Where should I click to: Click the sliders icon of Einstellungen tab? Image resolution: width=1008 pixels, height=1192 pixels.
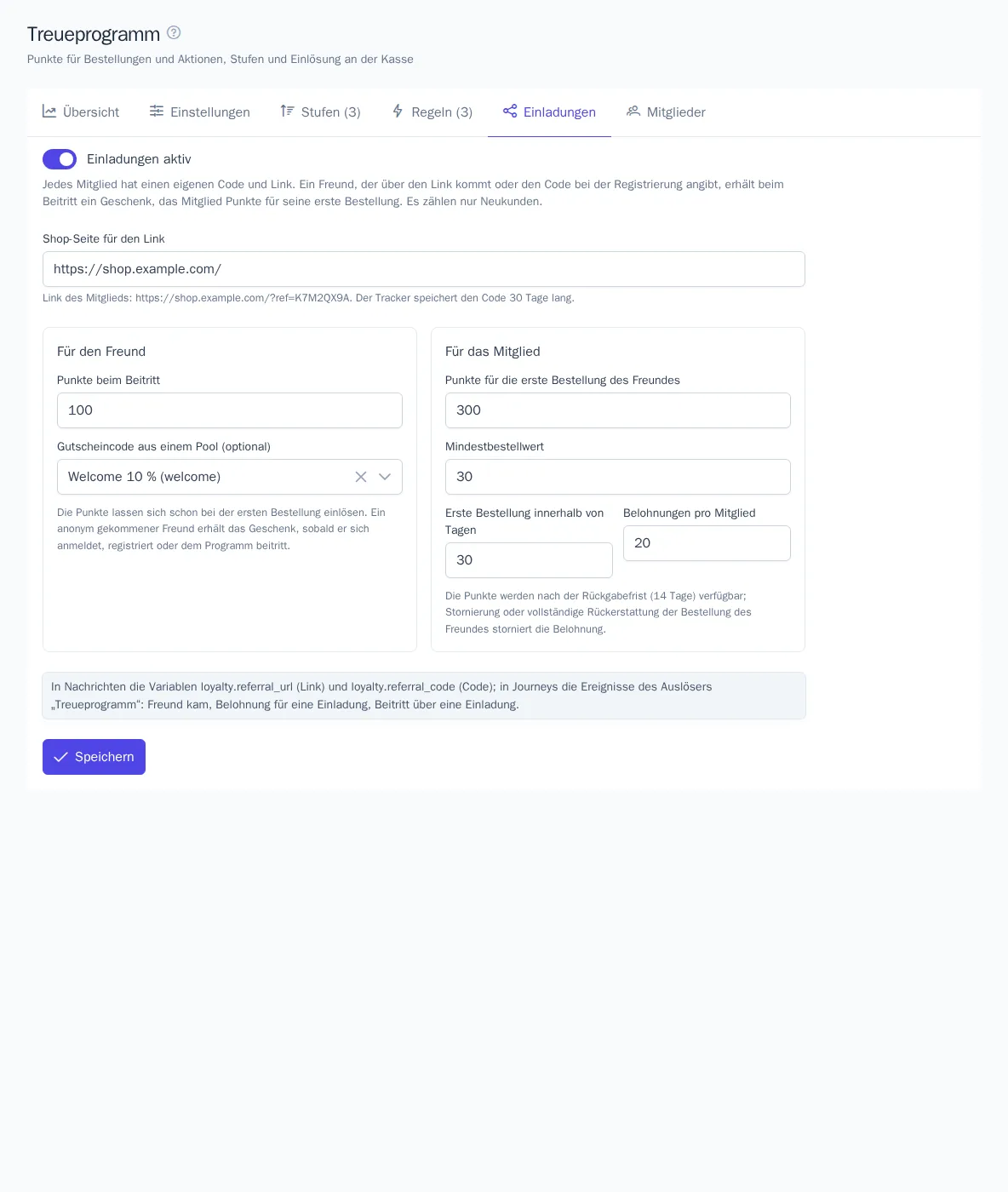click(x=157, y=112)
